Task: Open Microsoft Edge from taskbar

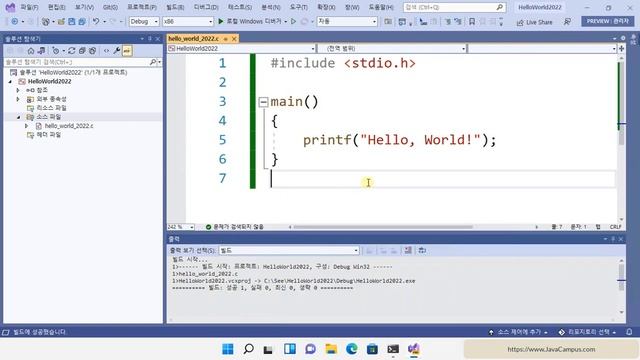Action: point(351,349)
